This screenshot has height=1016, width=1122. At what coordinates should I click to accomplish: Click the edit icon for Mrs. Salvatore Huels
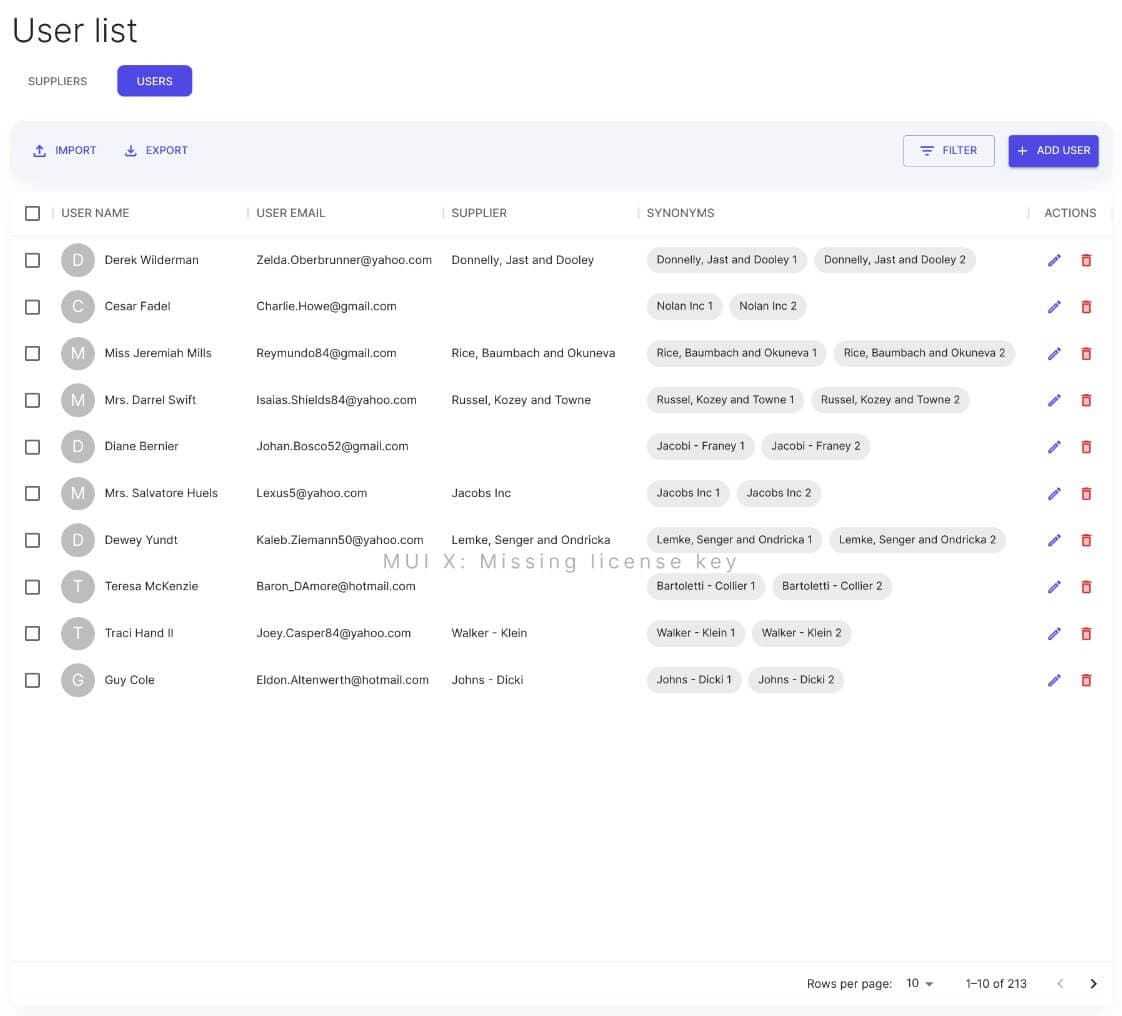click(1054, 493)
